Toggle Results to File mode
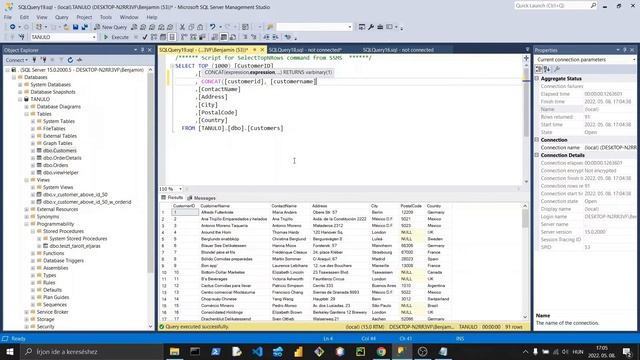 (233, 37)
